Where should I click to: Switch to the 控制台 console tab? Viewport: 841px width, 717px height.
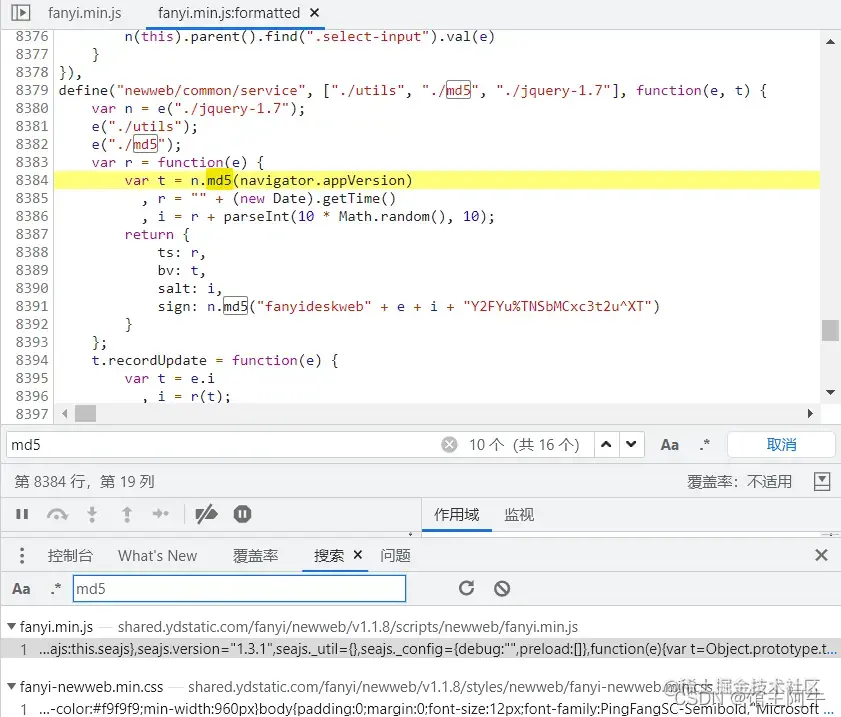point(70,556)
